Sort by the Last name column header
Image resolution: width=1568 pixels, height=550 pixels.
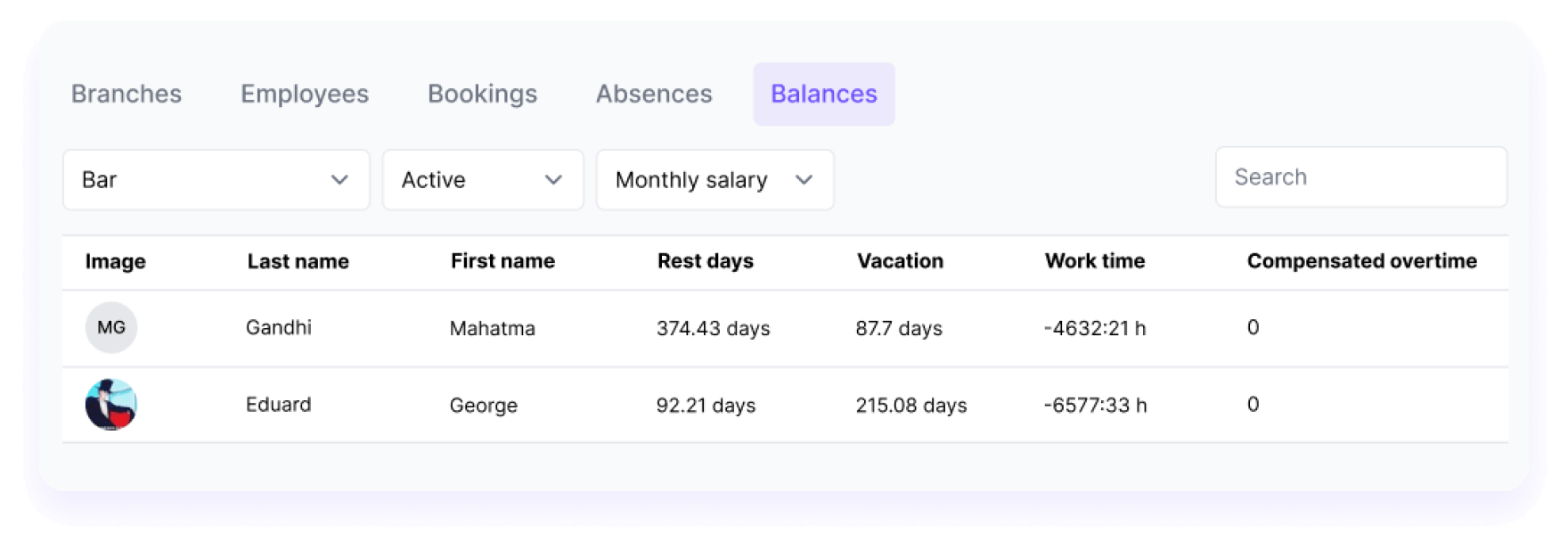point(298,261)
